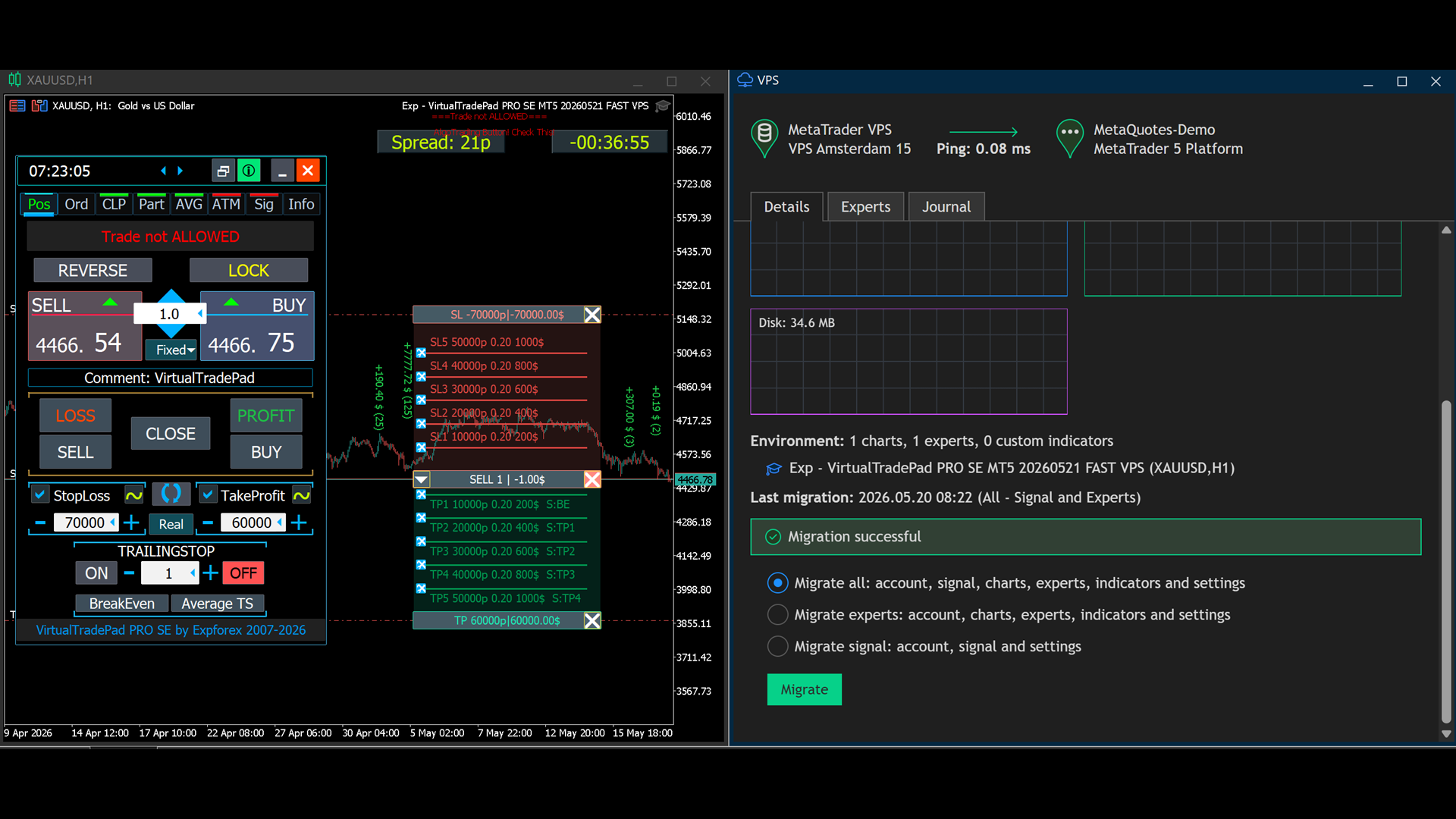Viewport: 1456px width, 819px height.
Task: Click the graduation cap icon by the expert name on the chart
Action: (663, 106)
